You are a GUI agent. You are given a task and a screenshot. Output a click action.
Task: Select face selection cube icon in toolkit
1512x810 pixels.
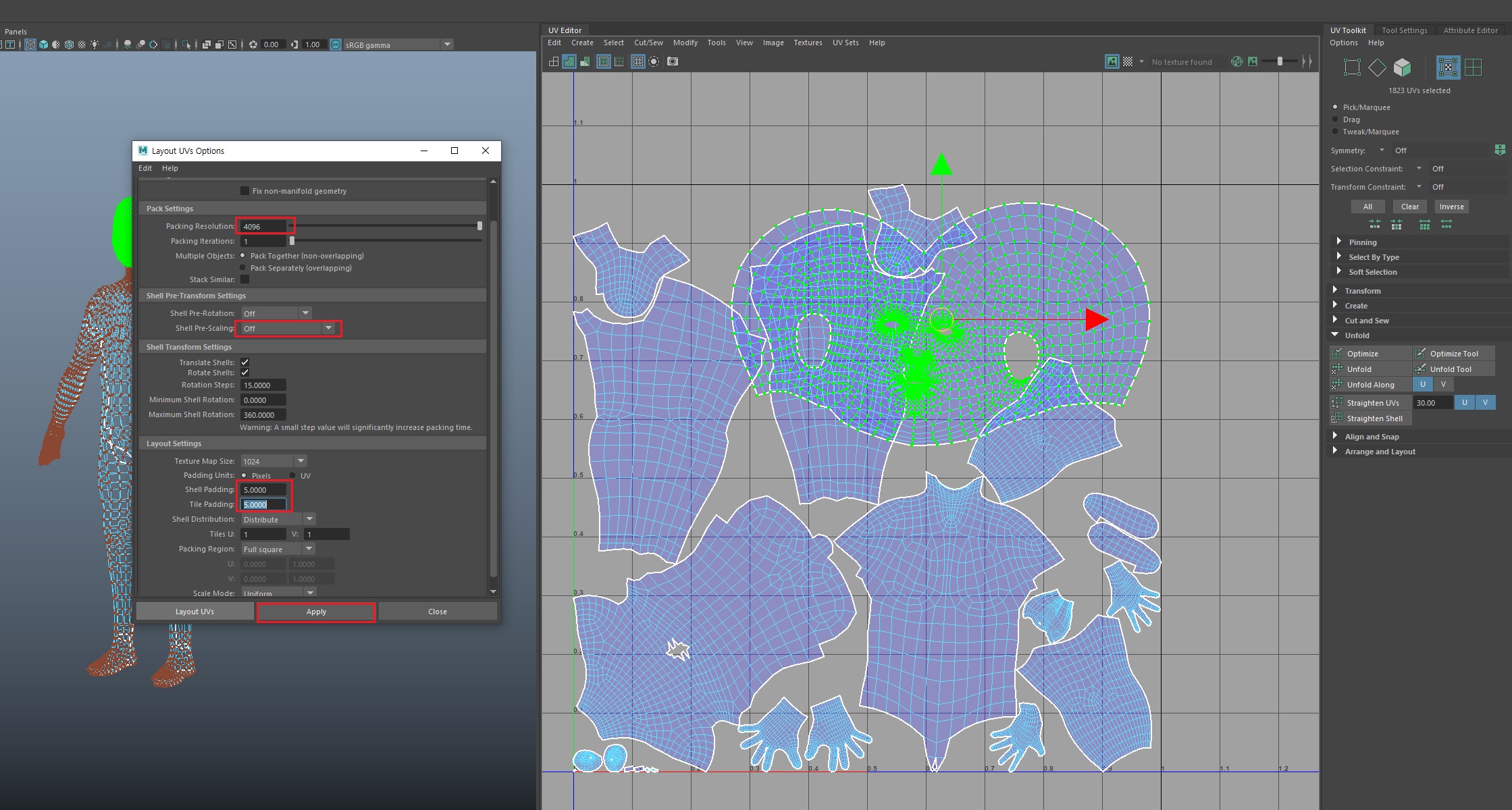tap(1403, 67)
